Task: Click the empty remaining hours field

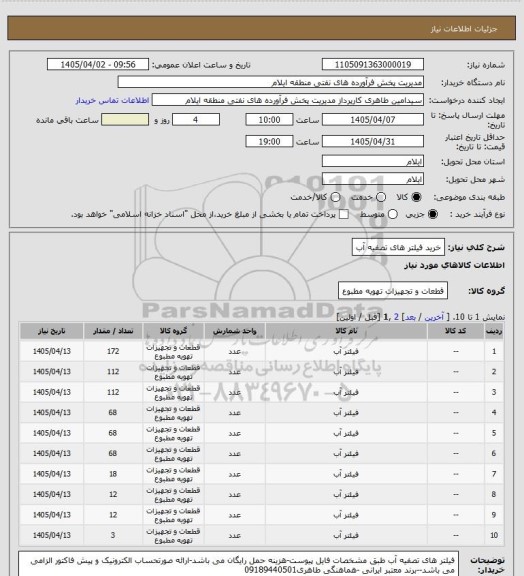Action: pos(125,120)
